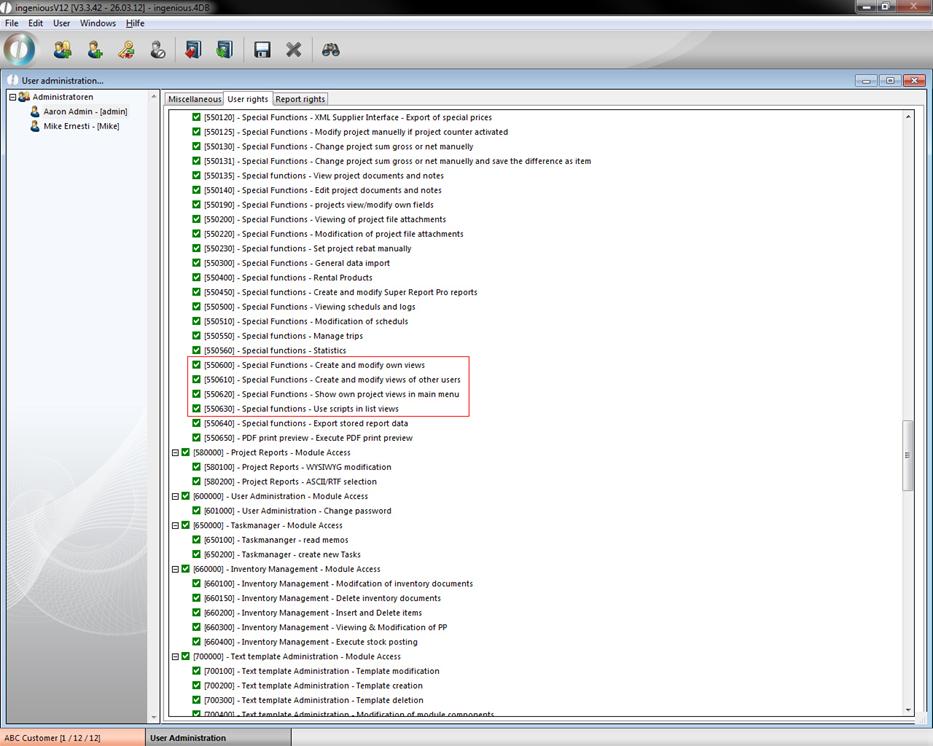Click the book icon with red arrow
Screen dimensions: 933x746
pos(192,49)
